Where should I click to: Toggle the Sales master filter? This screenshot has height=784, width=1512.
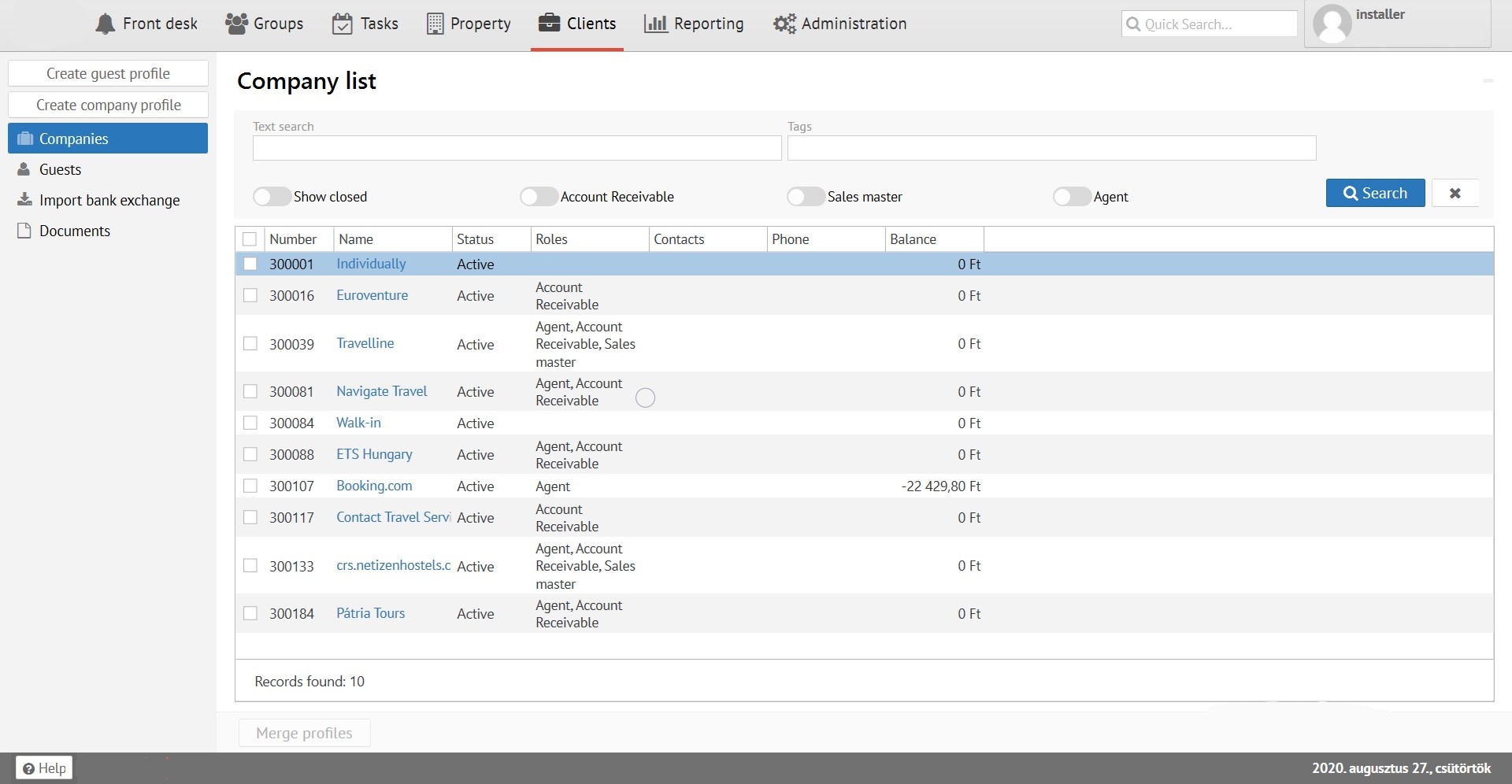pyautogui.click(x=806, y=197)
